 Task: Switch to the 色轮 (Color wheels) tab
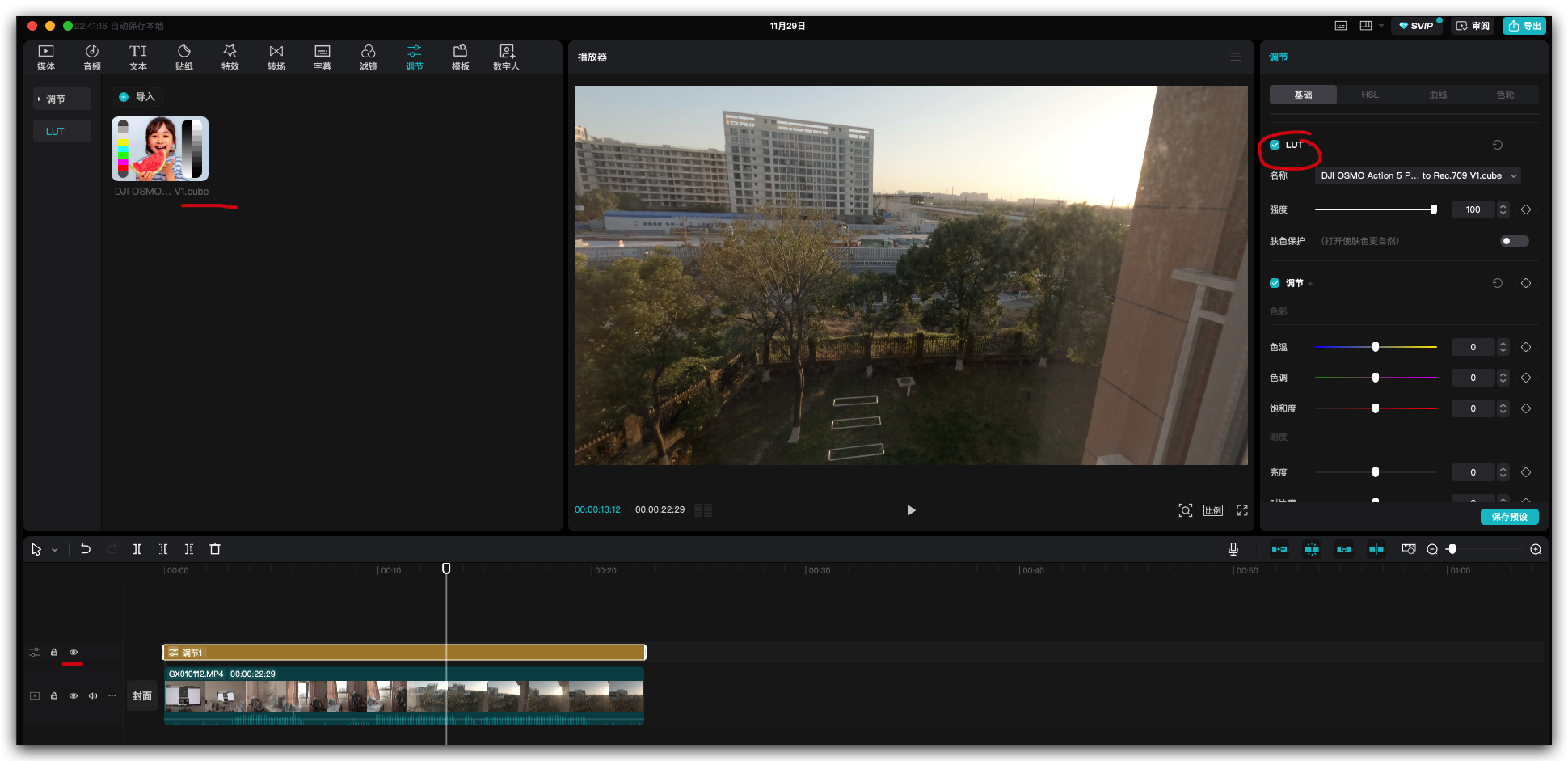click(x=1505, y=95)
